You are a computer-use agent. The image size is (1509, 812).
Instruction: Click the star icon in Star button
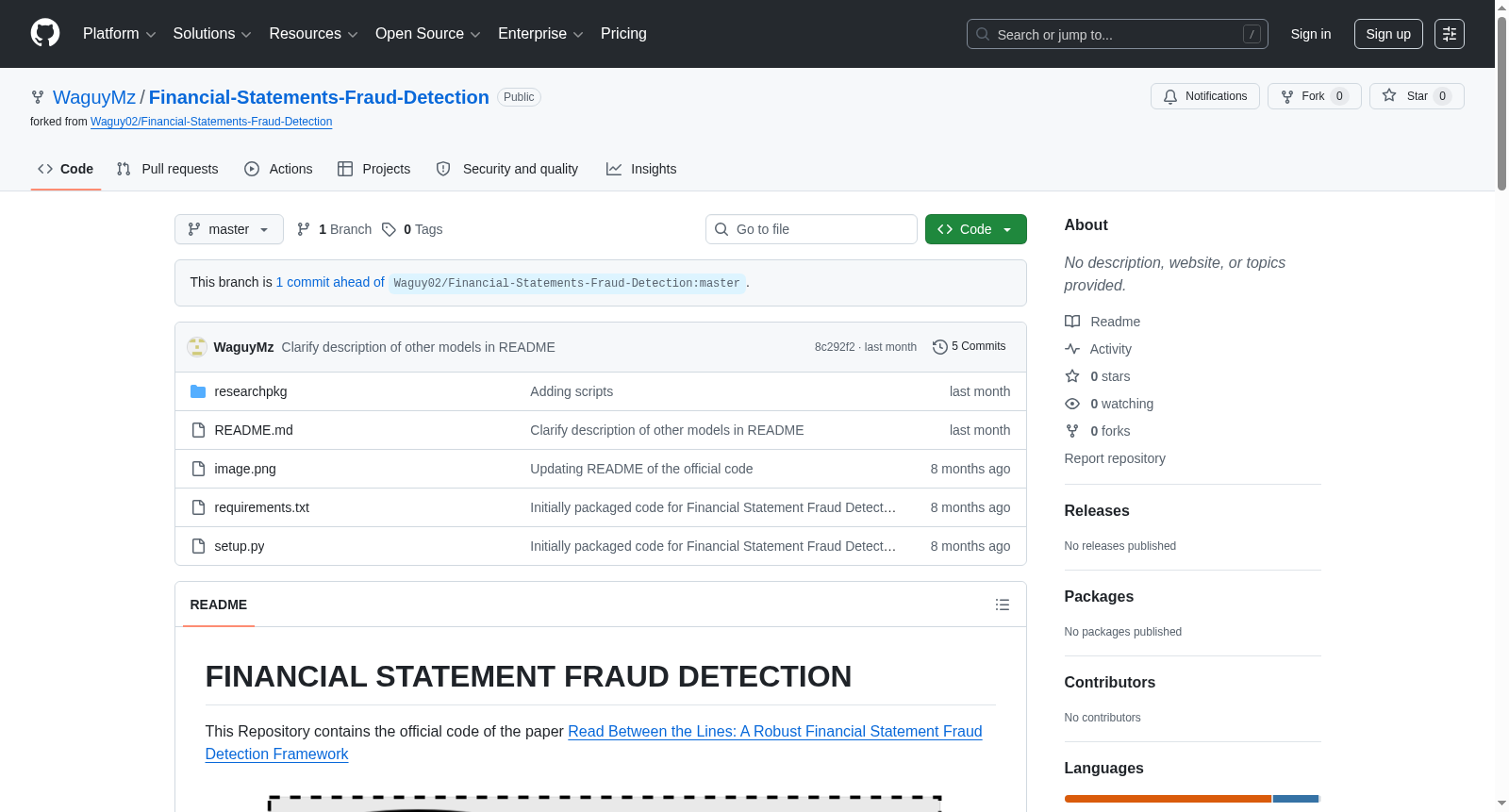tap(1389, 95)
